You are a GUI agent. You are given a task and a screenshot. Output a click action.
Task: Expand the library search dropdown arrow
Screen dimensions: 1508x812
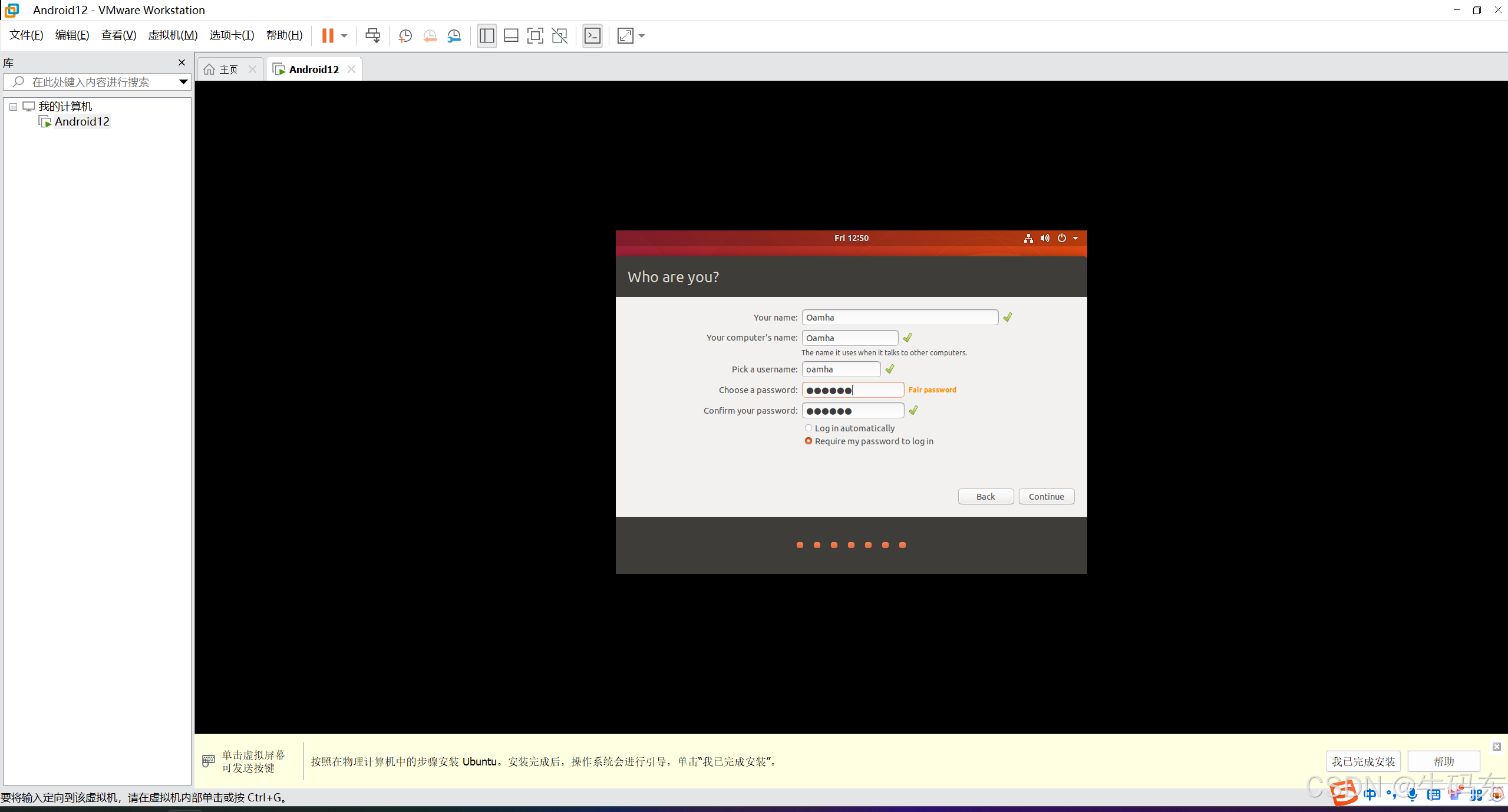183,82
